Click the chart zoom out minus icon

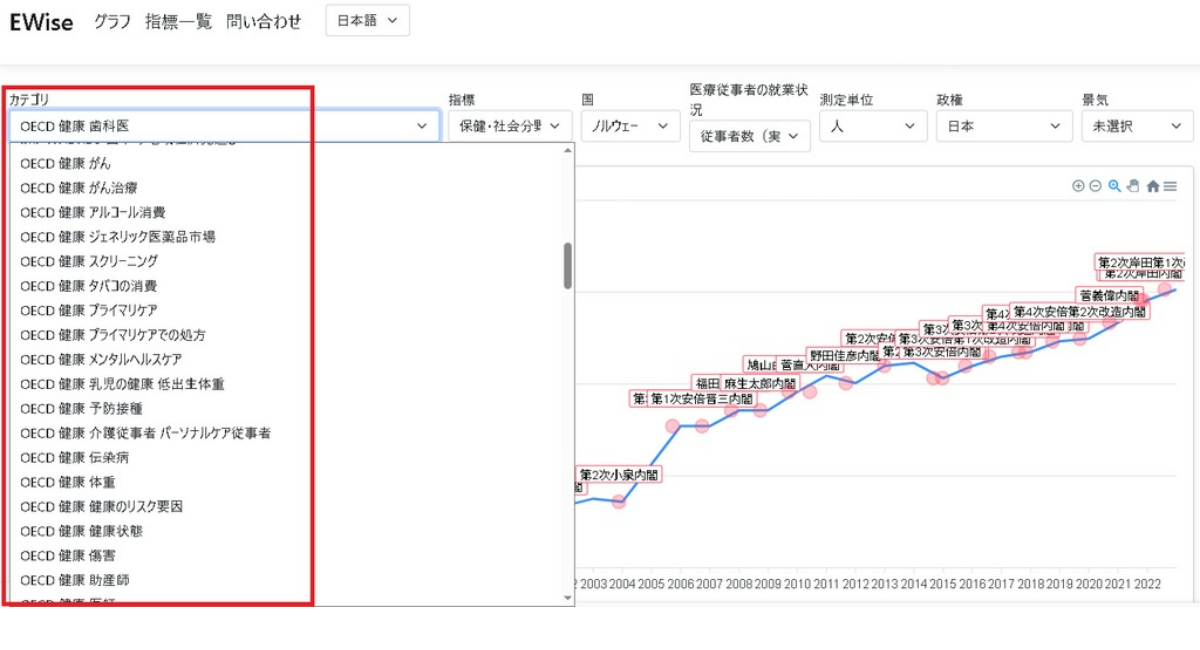pos(1095,186)
